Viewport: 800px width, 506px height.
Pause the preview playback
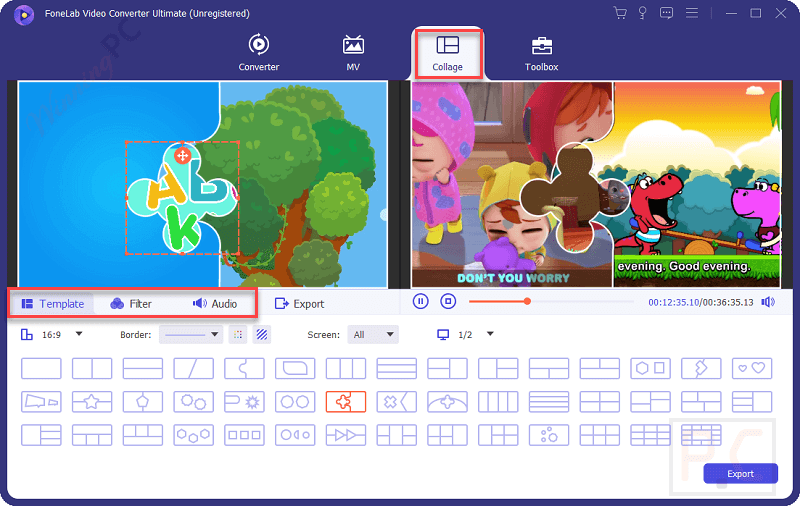click(x=420, y=301)
